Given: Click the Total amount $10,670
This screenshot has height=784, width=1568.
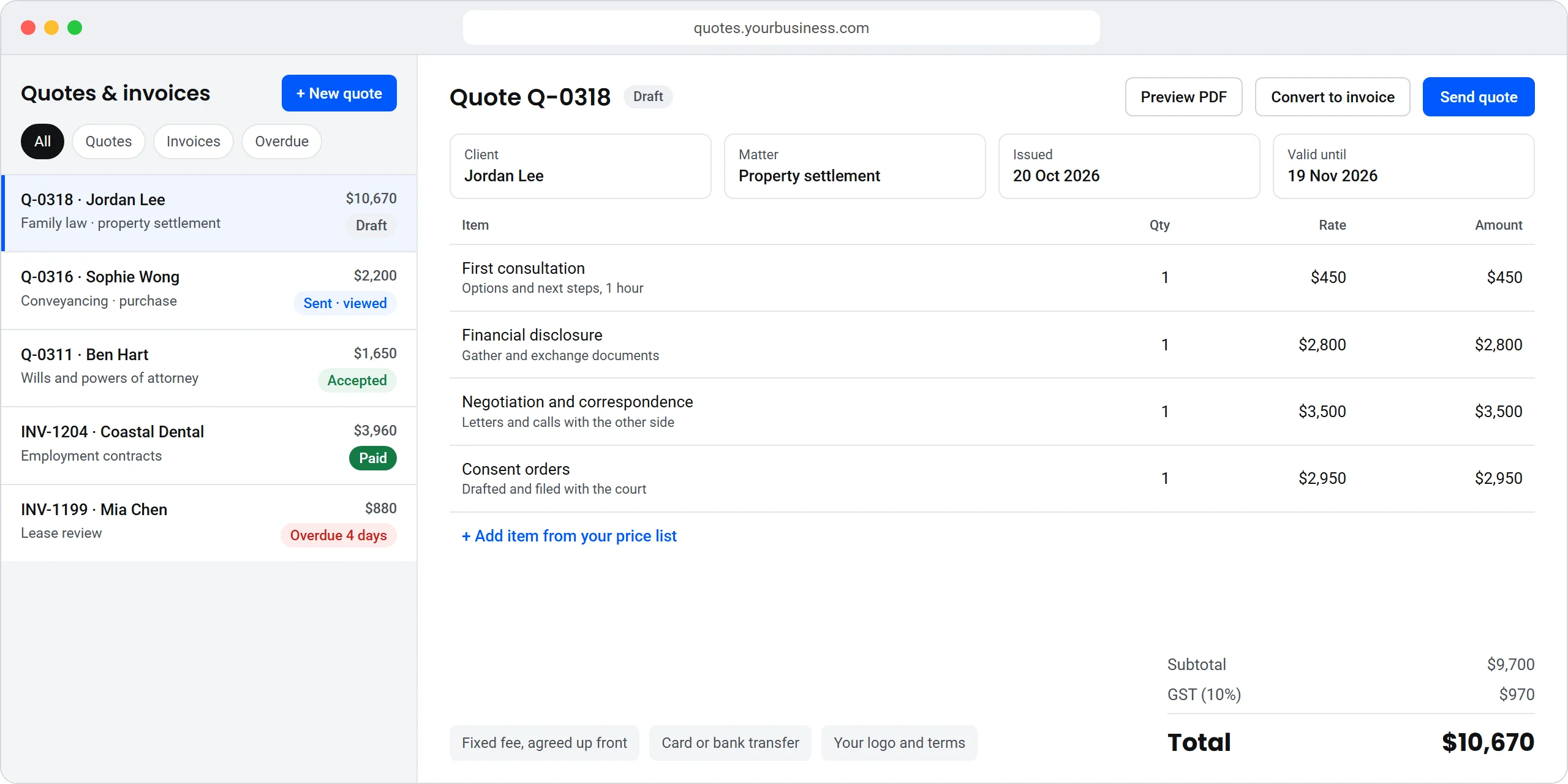Looking at the screenshot, I should click(x=1488, y=742).
